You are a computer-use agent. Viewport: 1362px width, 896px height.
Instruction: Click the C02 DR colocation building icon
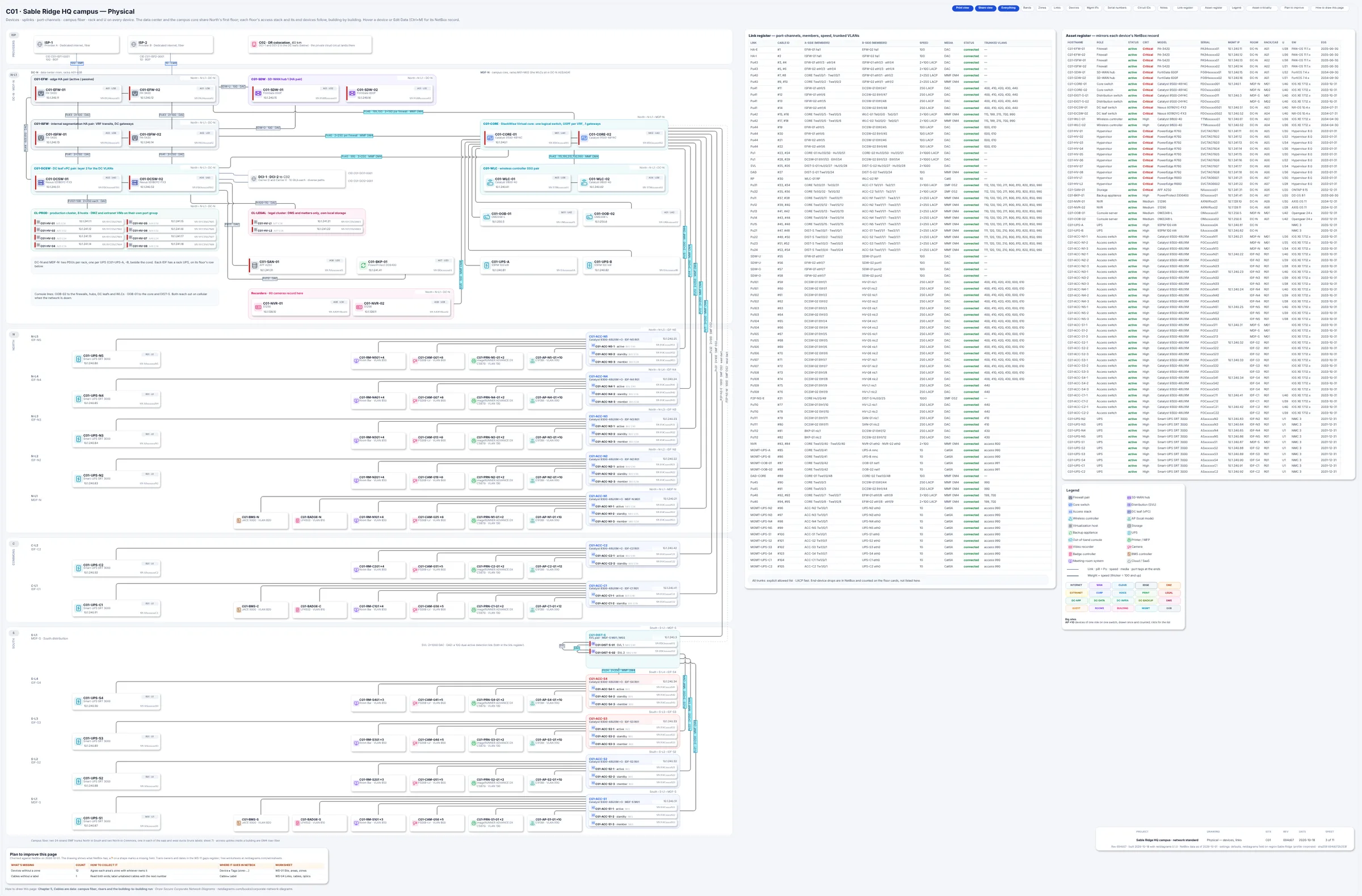(254, 44)
